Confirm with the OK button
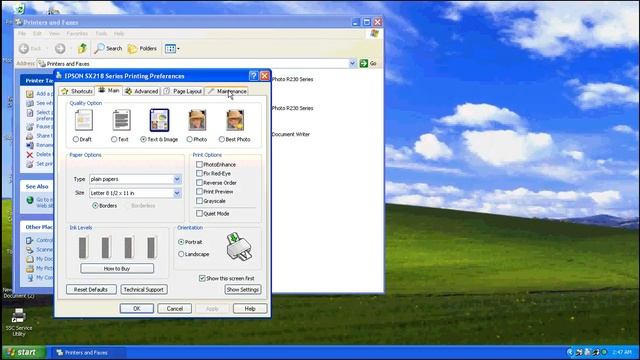 click(x=137, y=309)
